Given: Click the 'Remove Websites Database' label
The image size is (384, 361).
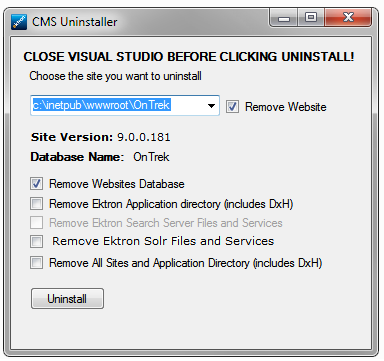Looking at the screenshot, I should pos(117,184).
